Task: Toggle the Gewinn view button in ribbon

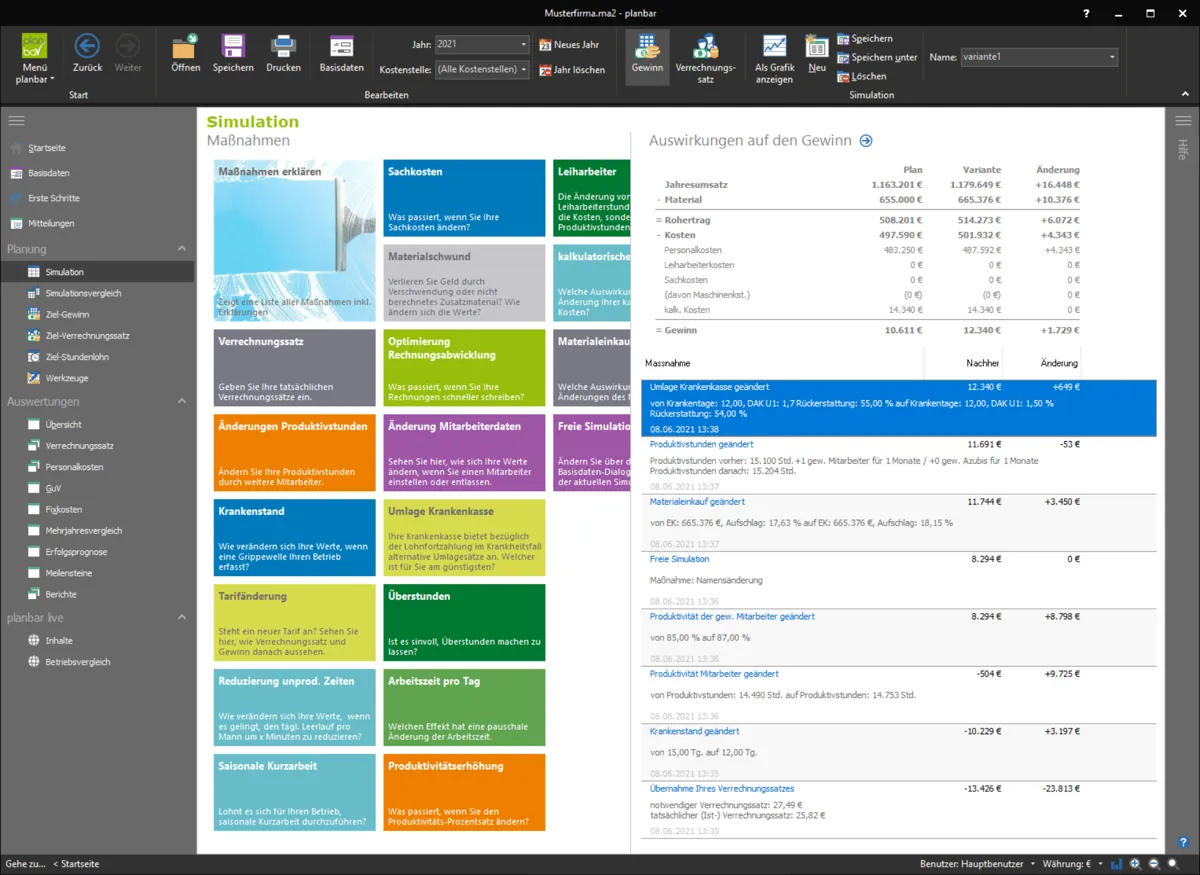Action: [647, 53]
